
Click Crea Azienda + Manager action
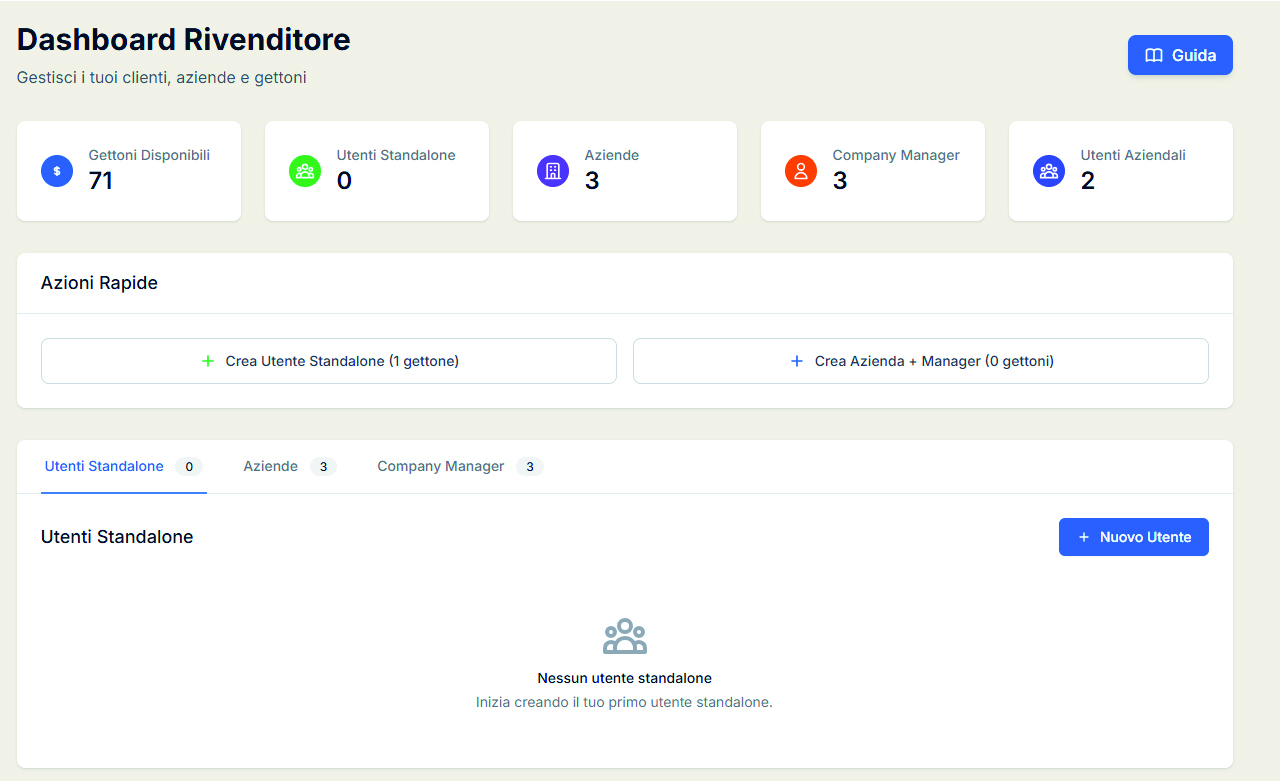point(920,361)
